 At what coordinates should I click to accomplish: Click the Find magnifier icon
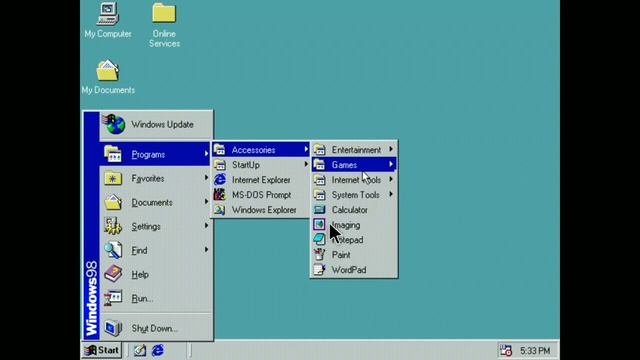113,250
